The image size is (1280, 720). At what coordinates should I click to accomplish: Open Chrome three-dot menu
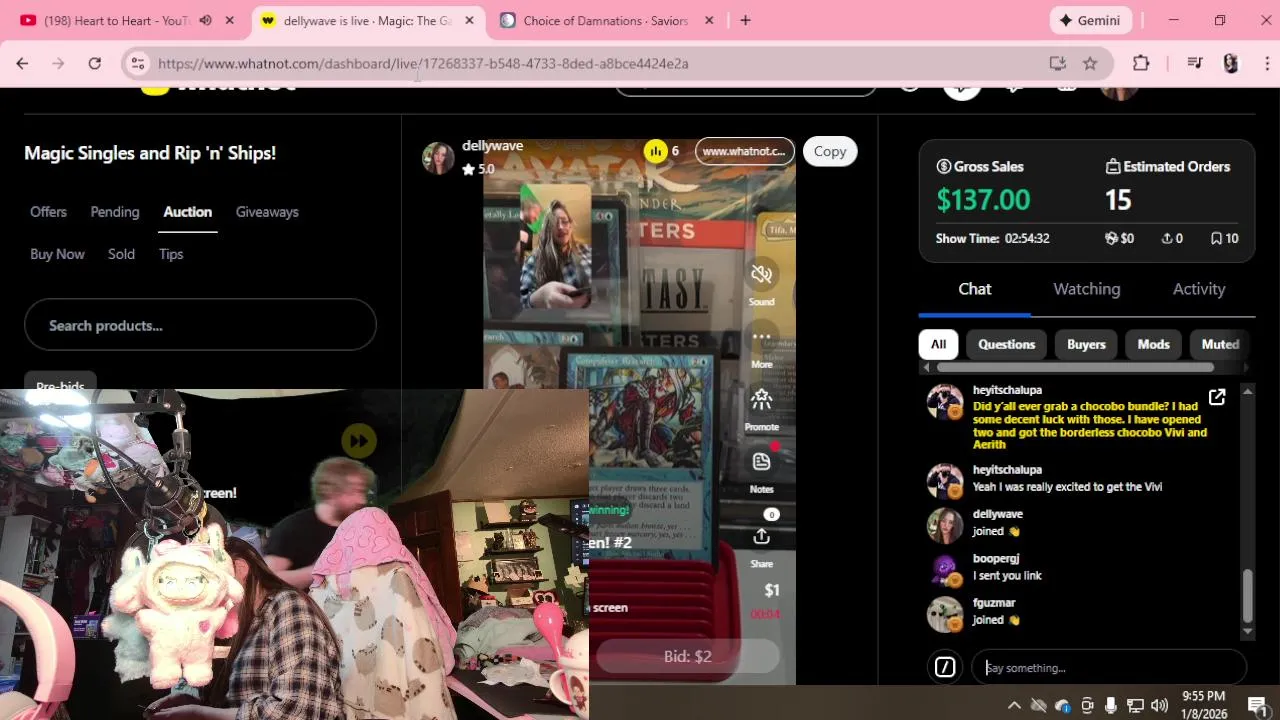(x=1266, y=63)
